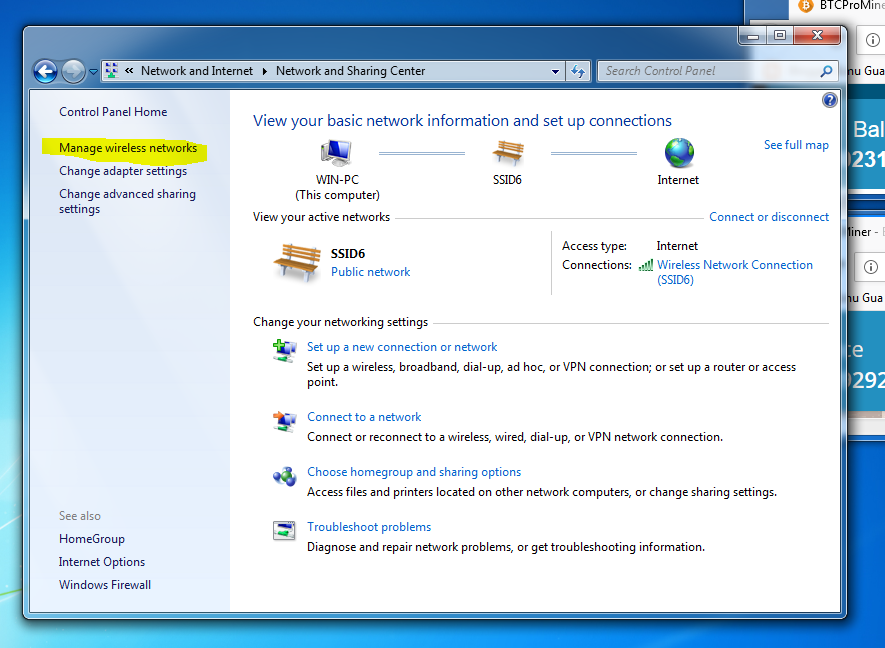Click the new connection setup icon
The height and width of the screenshot is (648, 885).
click(284, 351)
